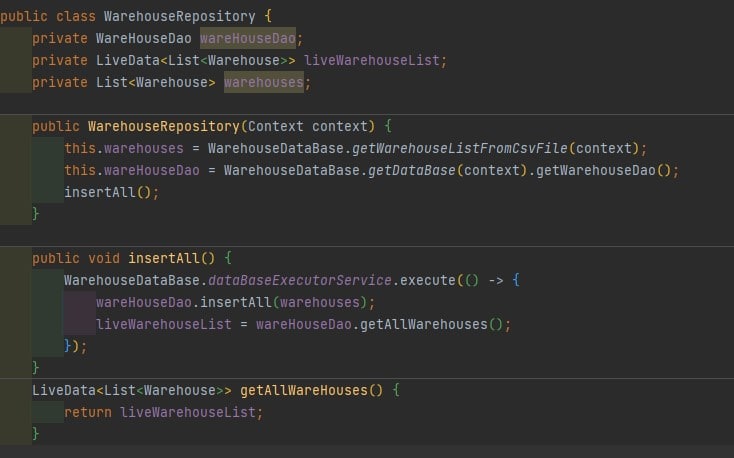
Task: Click the lambda arrow -> symbol
Action: [x=496, y=281]
